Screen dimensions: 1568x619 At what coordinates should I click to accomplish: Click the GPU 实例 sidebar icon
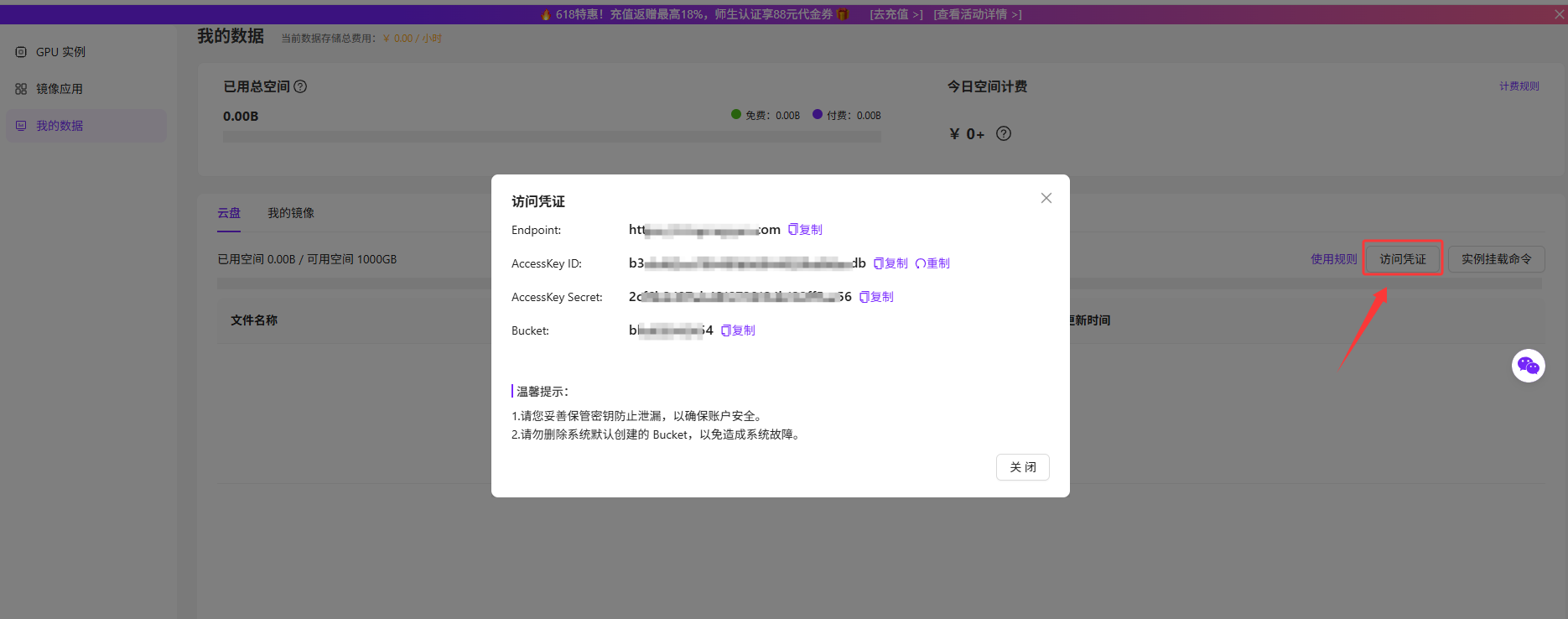pyautogui.click(x=21, y=52)
